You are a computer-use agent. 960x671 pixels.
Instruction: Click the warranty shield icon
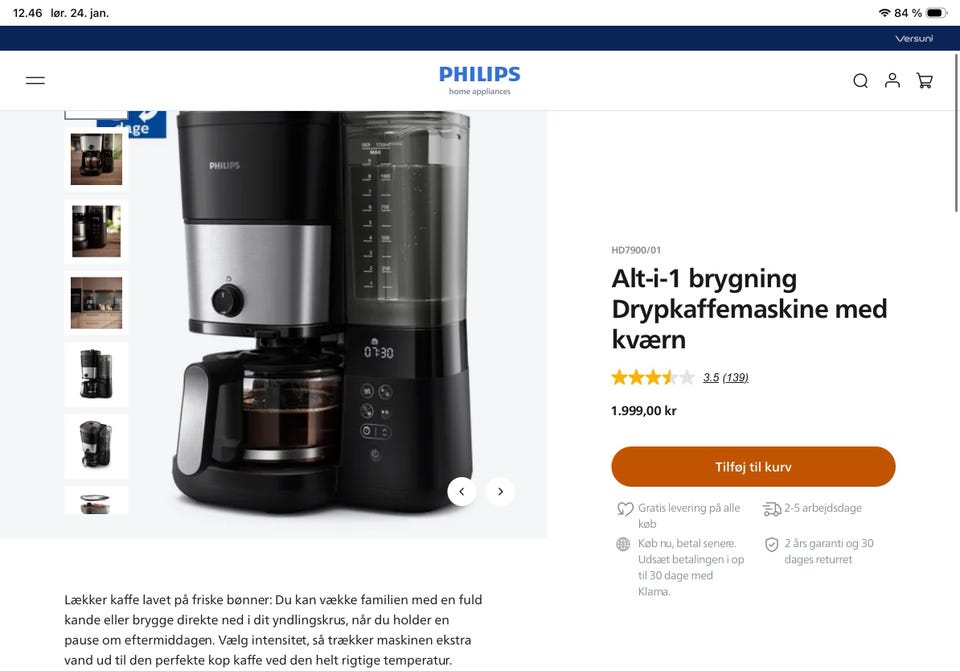[771, 544]
